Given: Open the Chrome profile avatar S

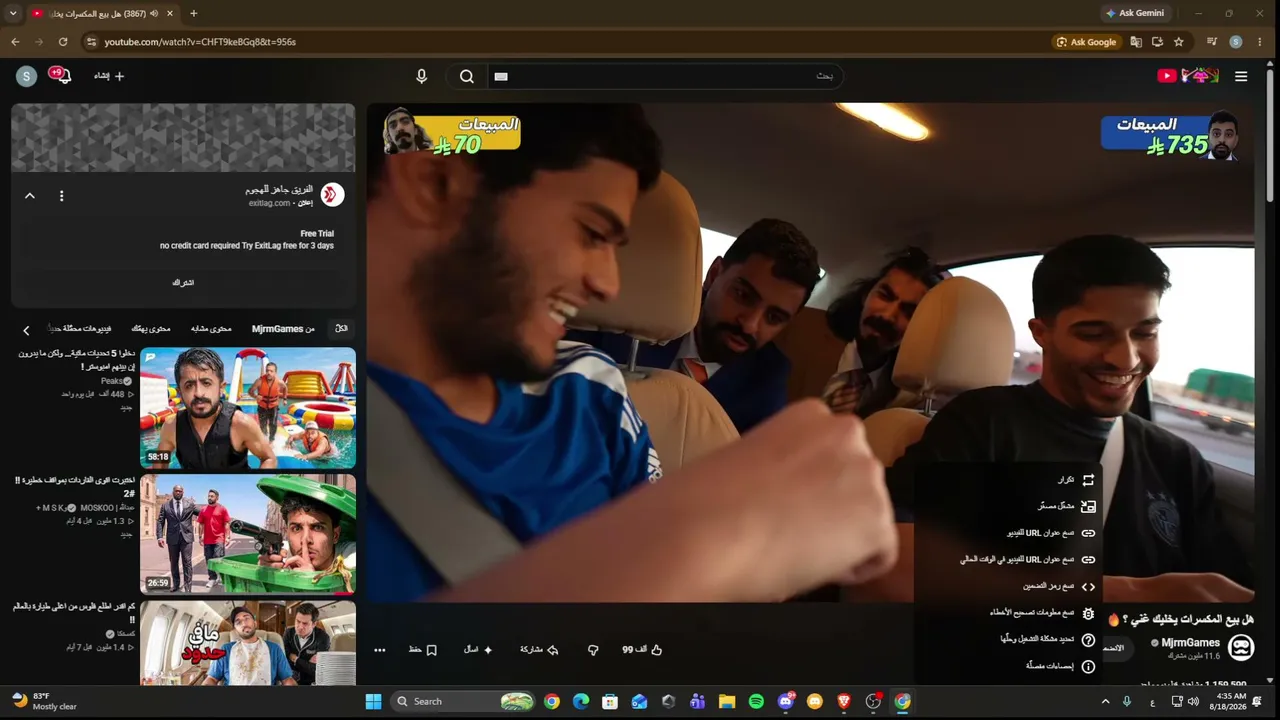Looking at the screenshot, I should click(x=1236, y=42).
